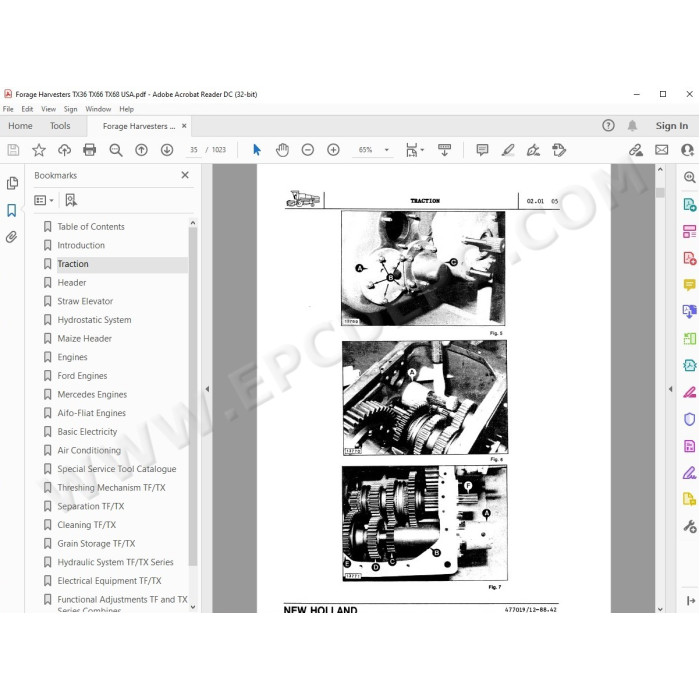Toggle the Bookmarks panel icon
Screen dimensions: 700x700
point(12,210)
